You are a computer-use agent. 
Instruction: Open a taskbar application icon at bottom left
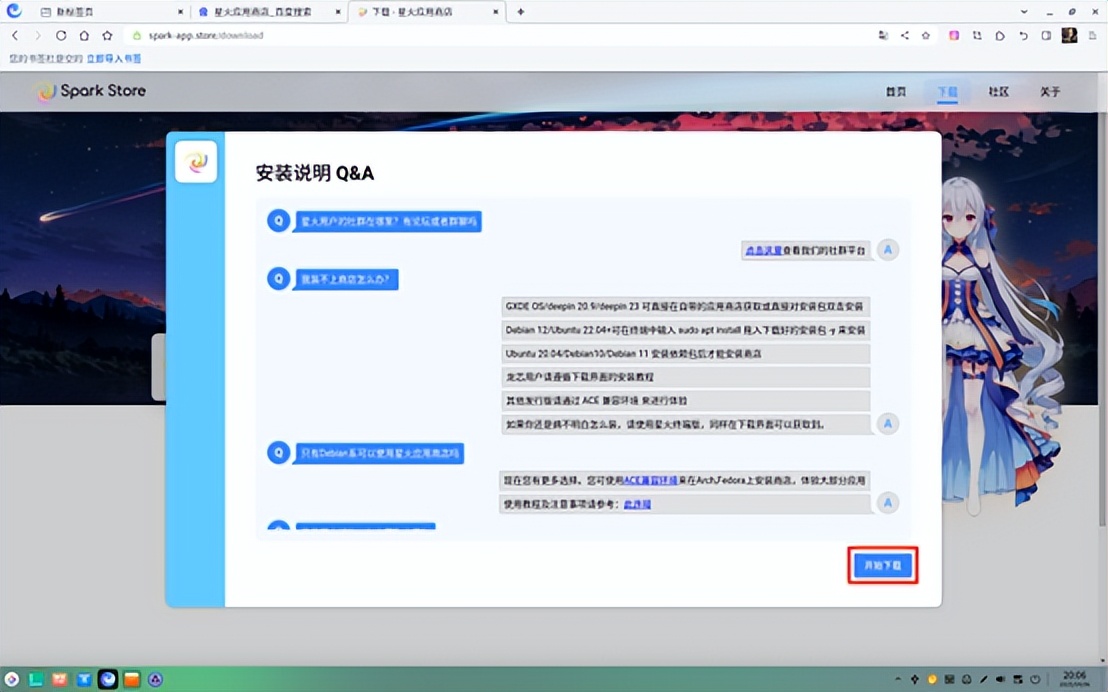tap(35, 679)
